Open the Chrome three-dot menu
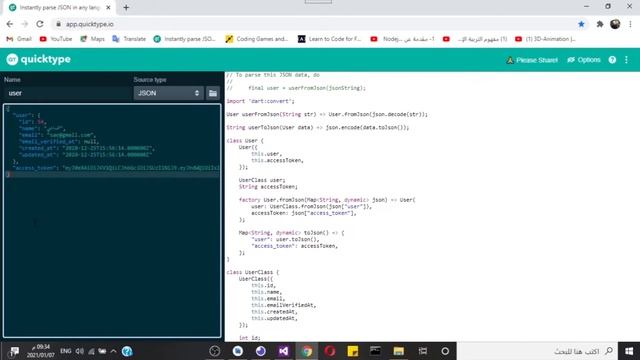640x360 pixels. tap(631, 24)
